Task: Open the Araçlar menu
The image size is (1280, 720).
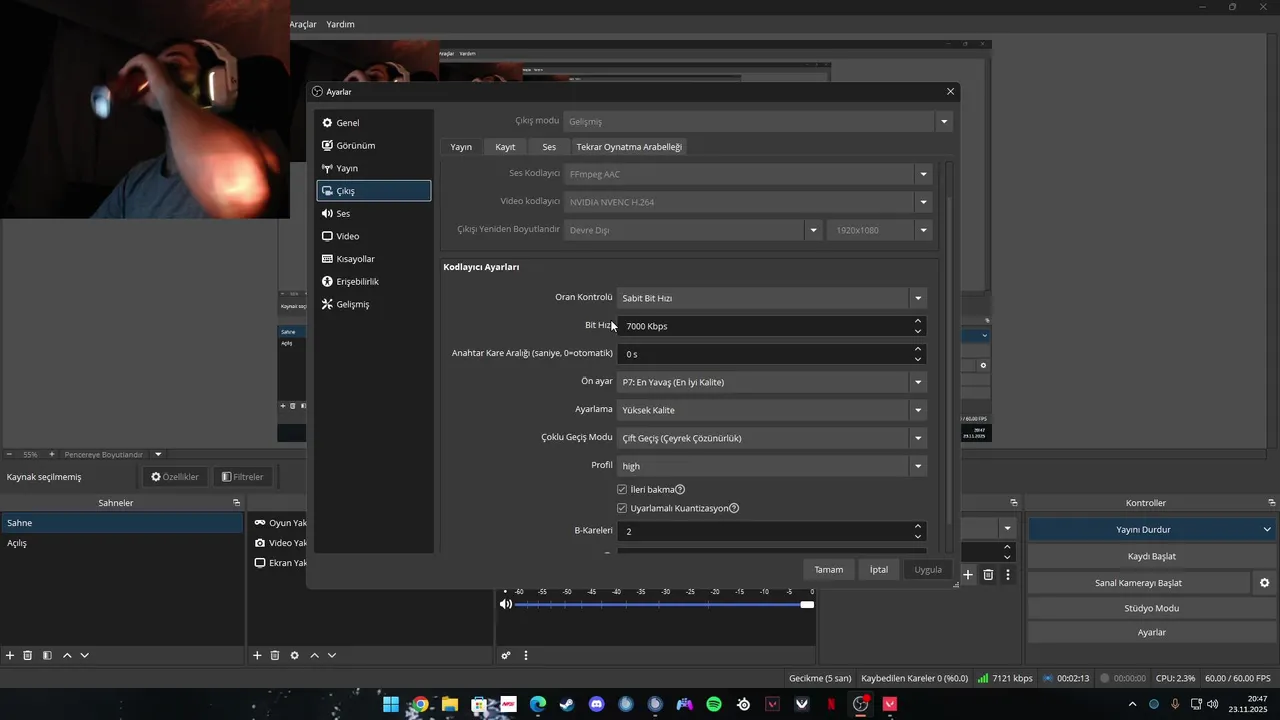Action: [303, 24]
